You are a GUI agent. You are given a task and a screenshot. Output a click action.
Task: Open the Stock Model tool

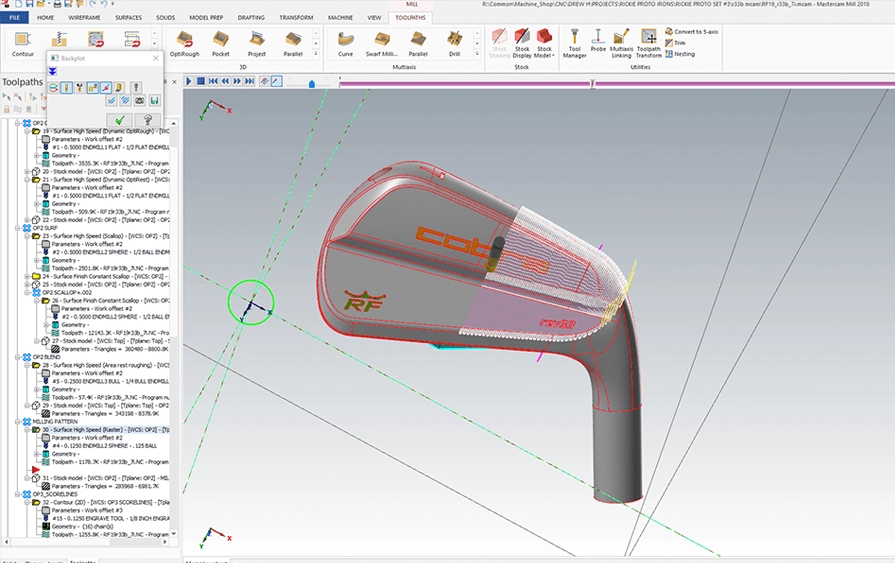(x=543, y=44)
